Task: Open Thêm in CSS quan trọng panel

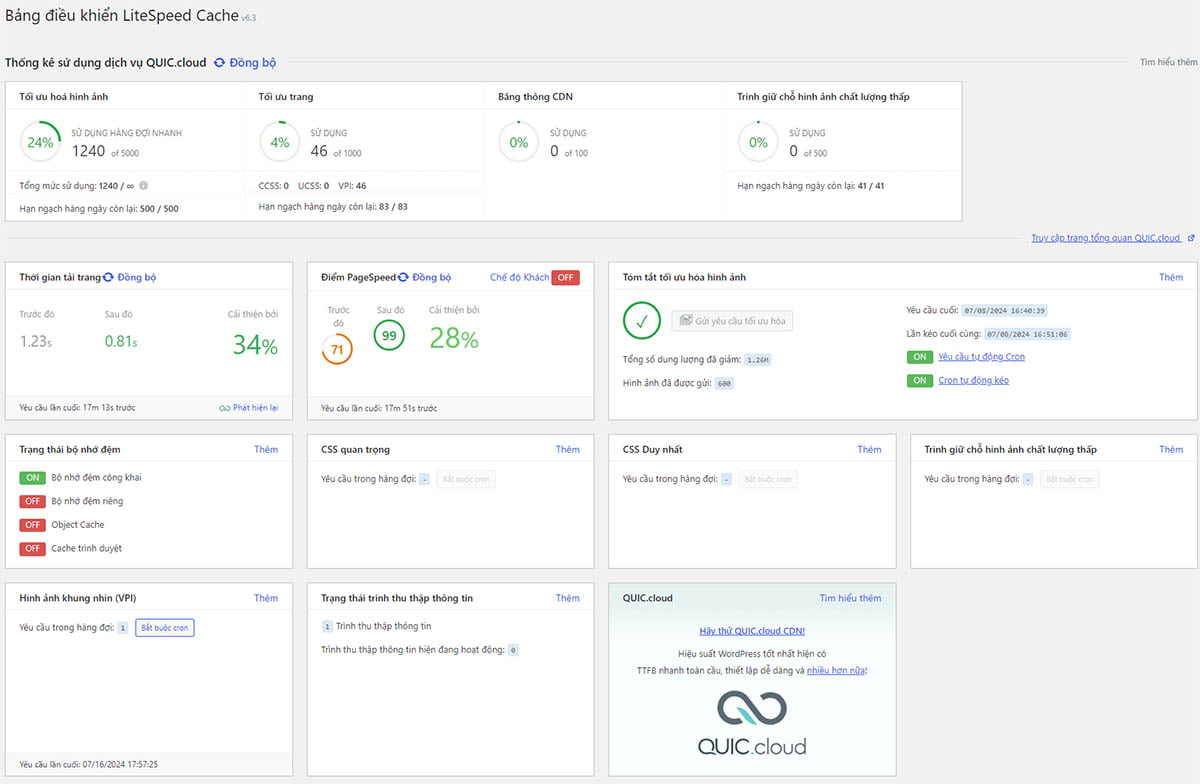Action: [x=568, y=449]
